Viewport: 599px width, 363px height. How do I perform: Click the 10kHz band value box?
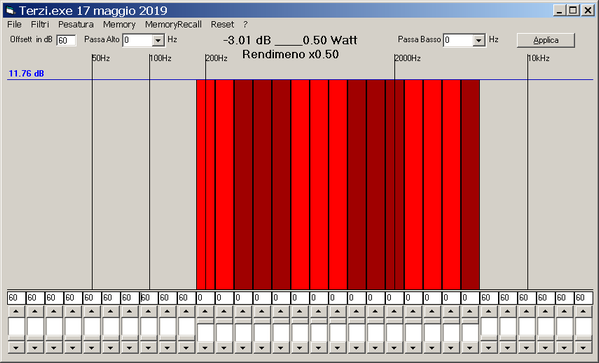(527, 298)
